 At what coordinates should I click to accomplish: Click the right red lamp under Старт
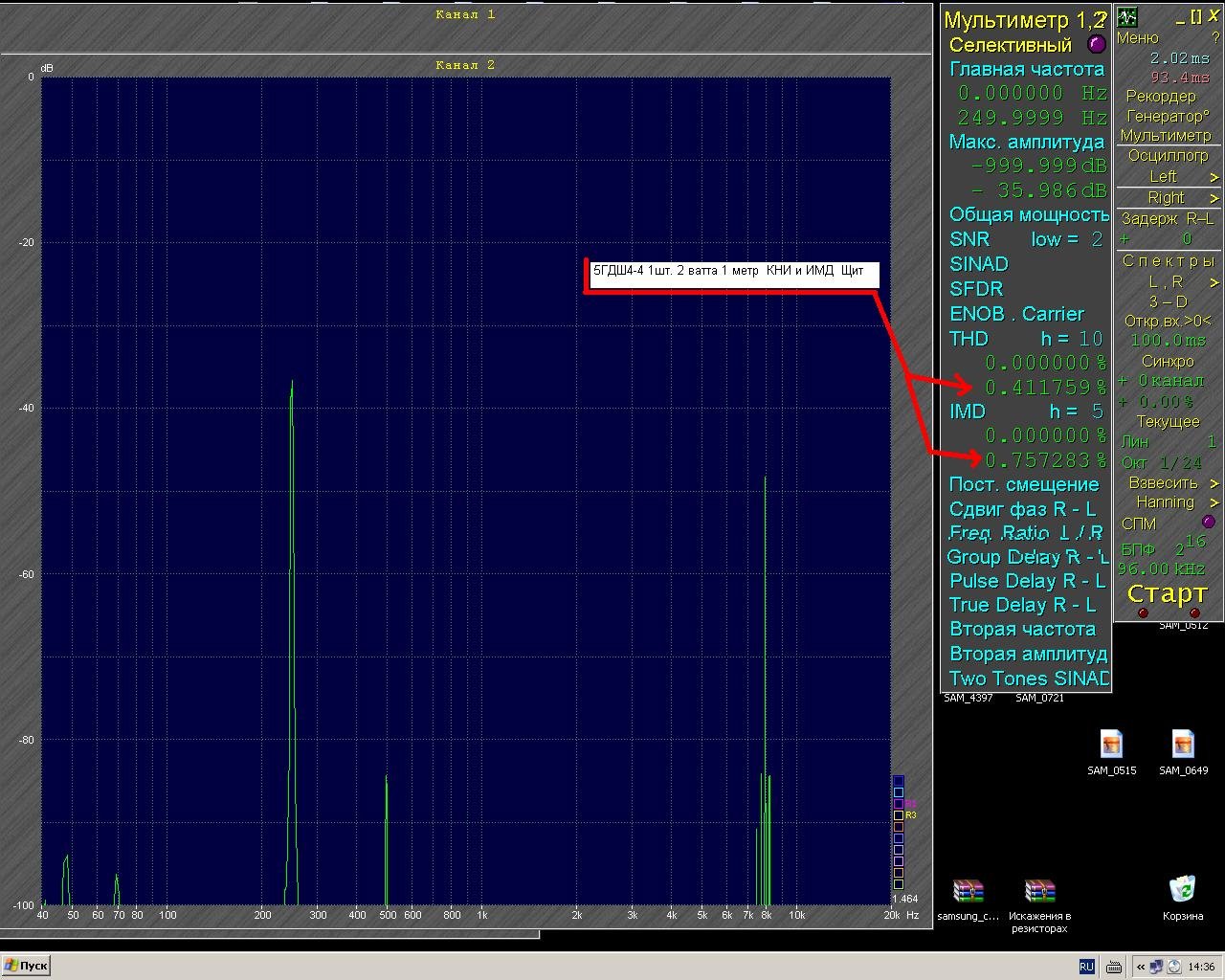click(1194, 612)
